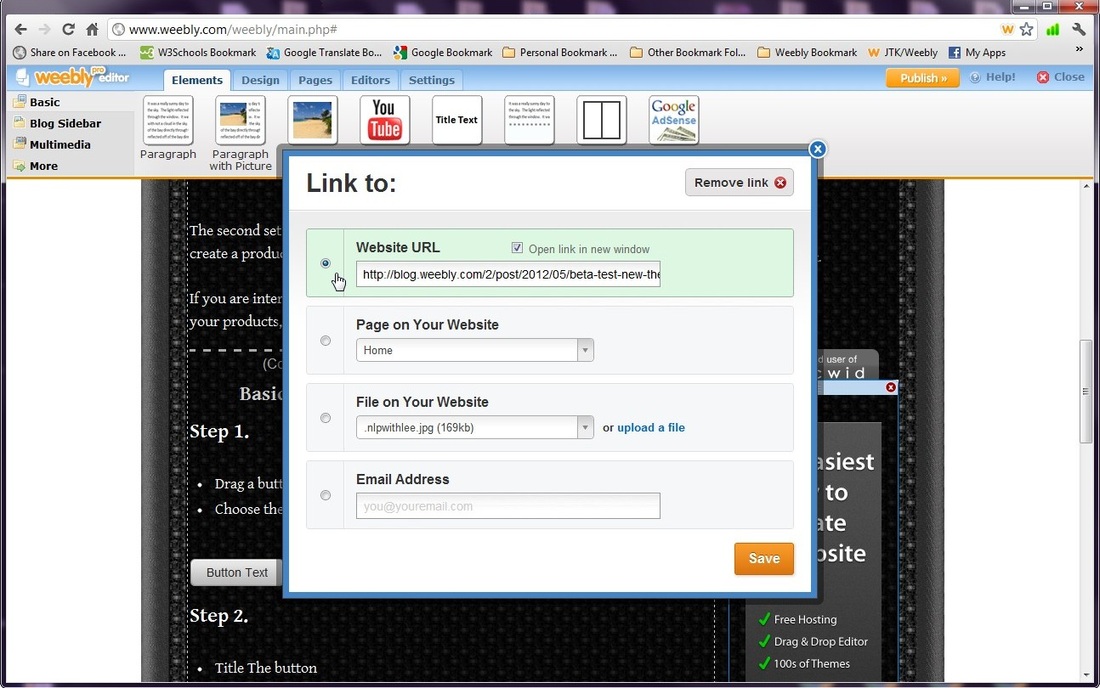1100x688 pixels.
Task: Close the Link to dialog with X
Action: coord(817,149)
